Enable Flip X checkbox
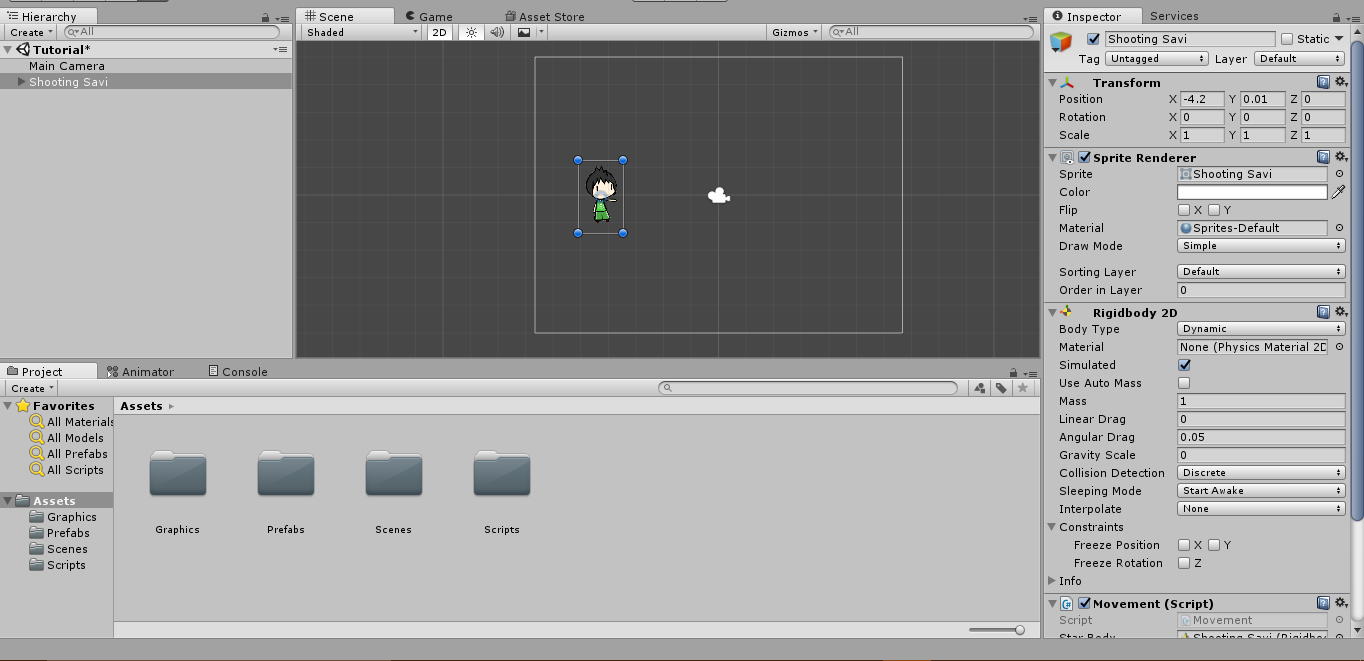The width and height of the screenshot is (1364, 661). tap(1184, 210)
